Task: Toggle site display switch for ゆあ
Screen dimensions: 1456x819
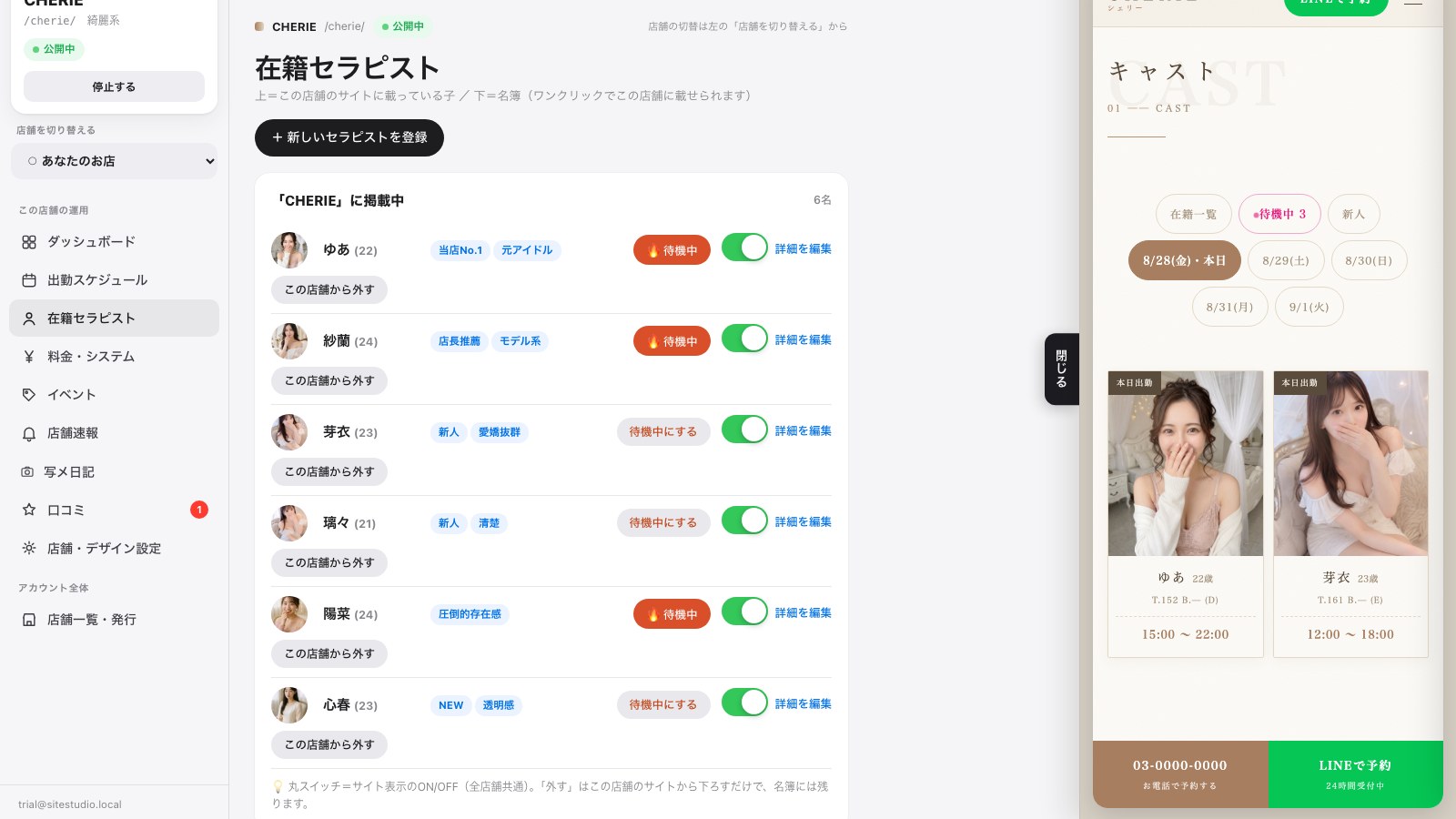Action: [745, 248]
